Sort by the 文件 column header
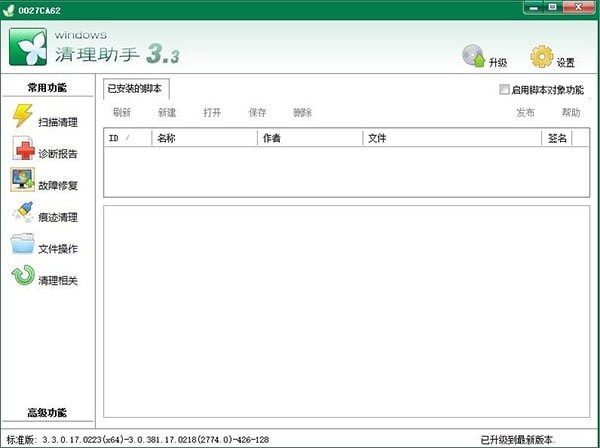Viewport: 600px width, 448px height. tap(452, 138)
